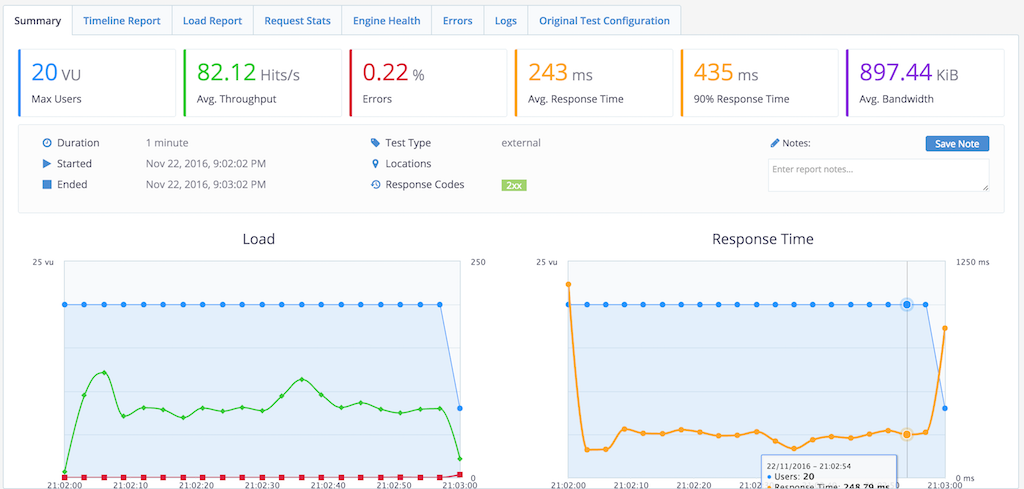Image resolution: width=1024 pixels, height=489 pixels.
Task: Click the green 2xx response code badge
Action: click(x=514, y=185)
